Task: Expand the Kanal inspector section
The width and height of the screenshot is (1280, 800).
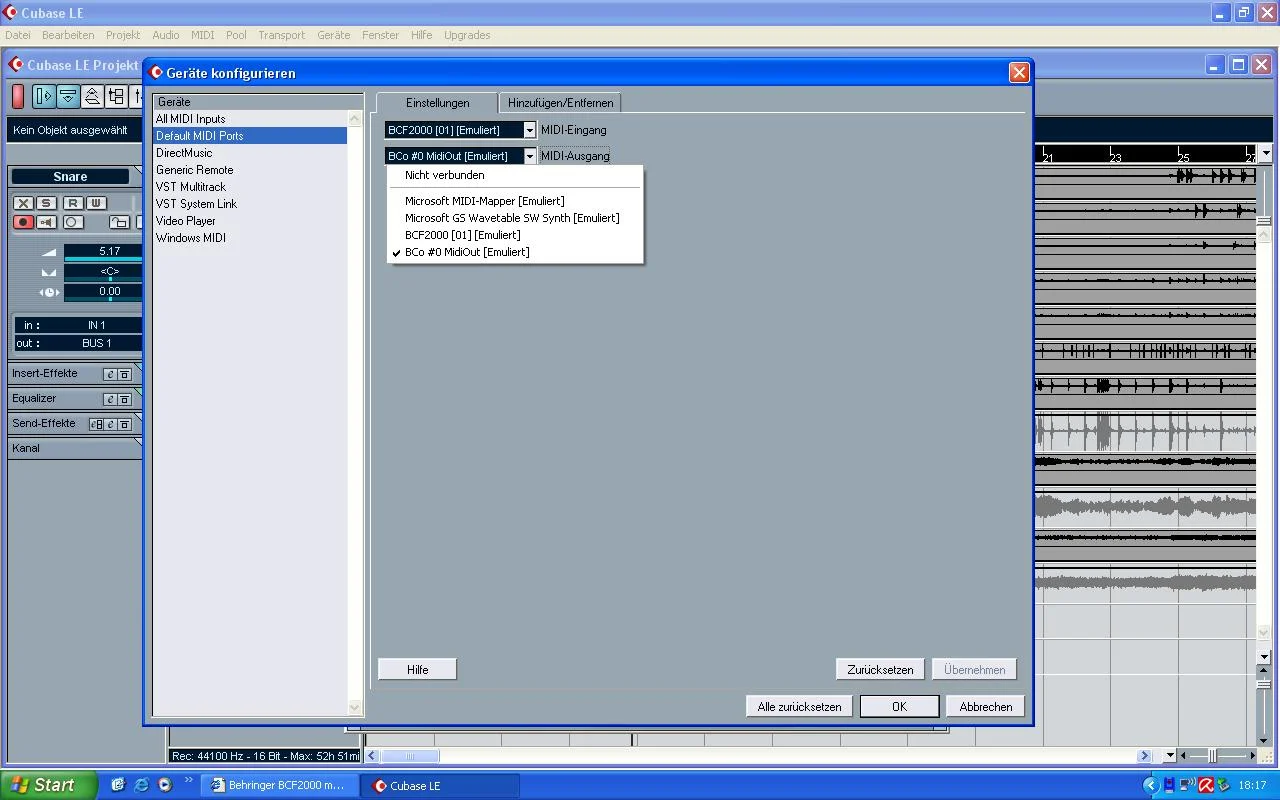Action: [x=75, y=448]
